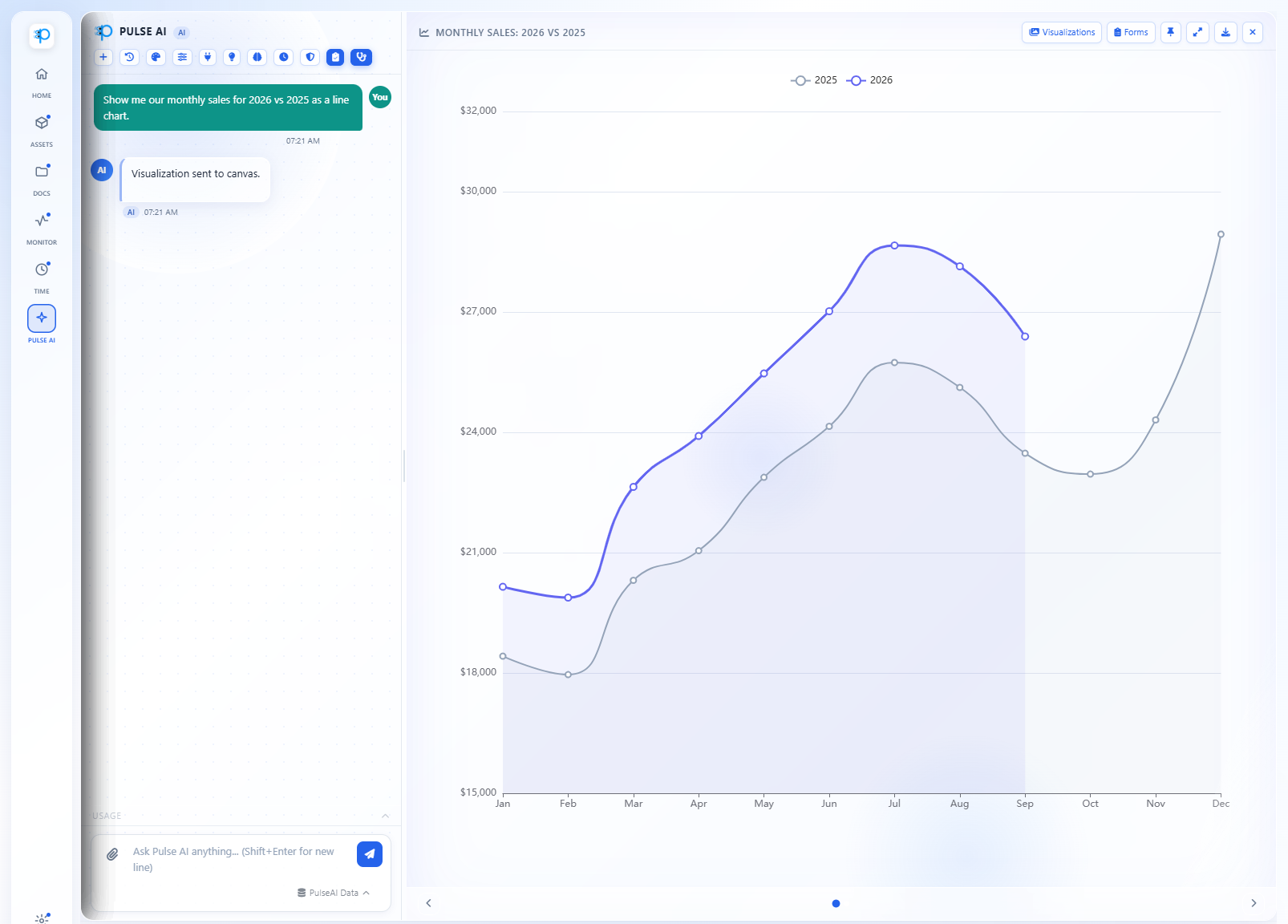Open the PulseAI Data dropdown
1288x924 pixels.
pyautogui.click(x=334, y=893)
